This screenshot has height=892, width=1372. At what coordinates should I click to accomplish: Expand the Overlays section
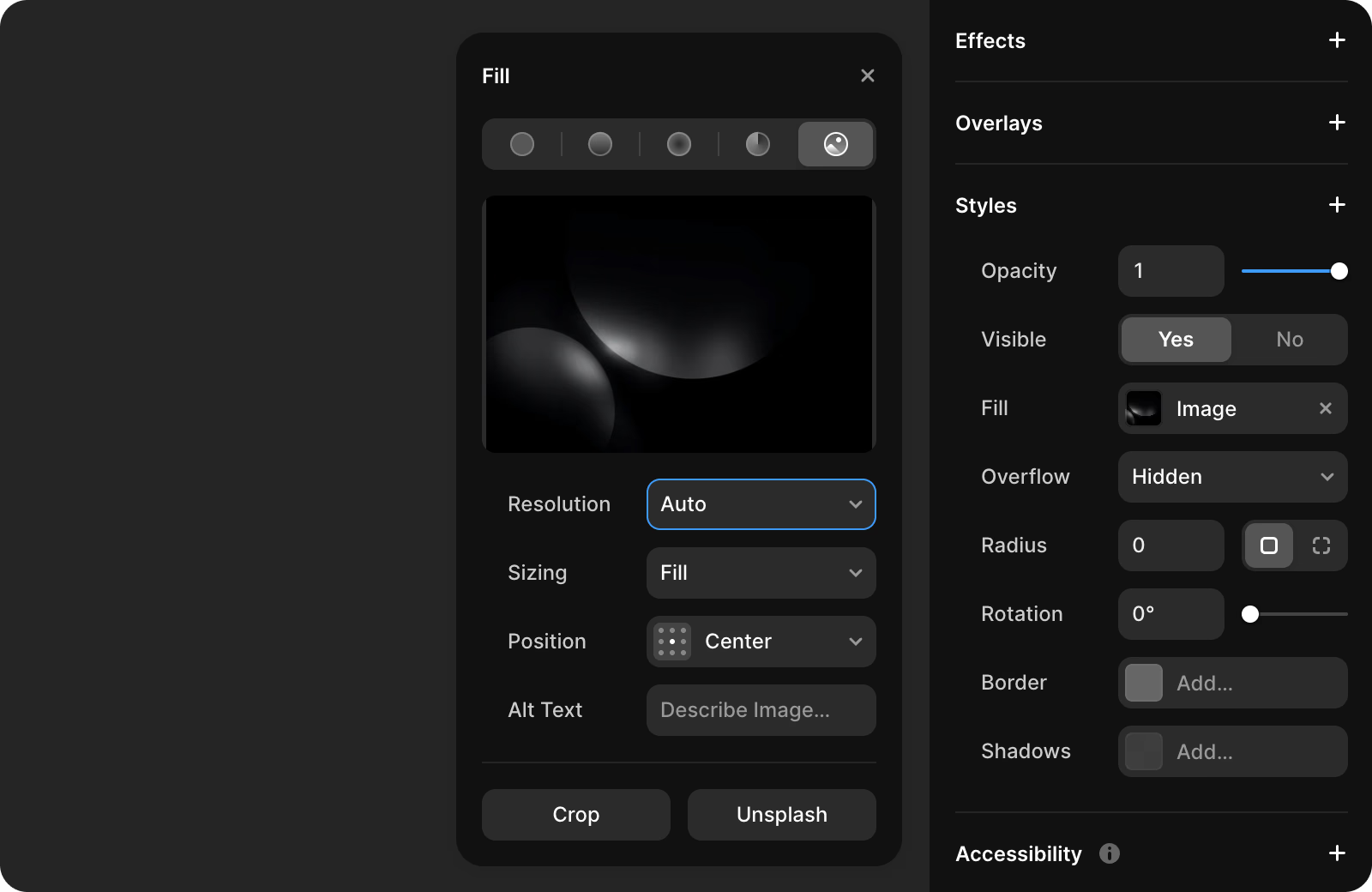point(1336,123)
